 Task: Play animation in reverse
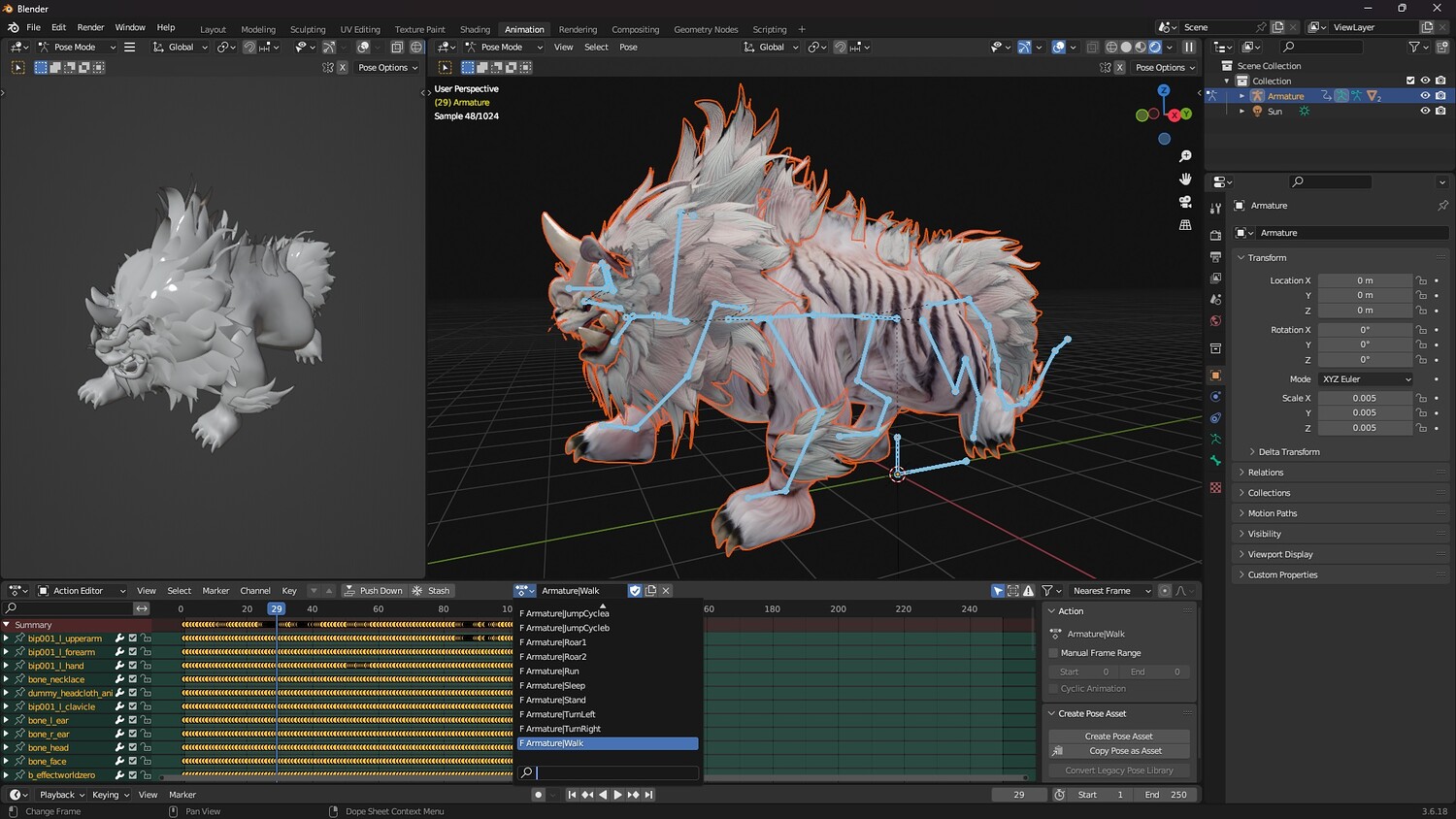coord(603,795)
